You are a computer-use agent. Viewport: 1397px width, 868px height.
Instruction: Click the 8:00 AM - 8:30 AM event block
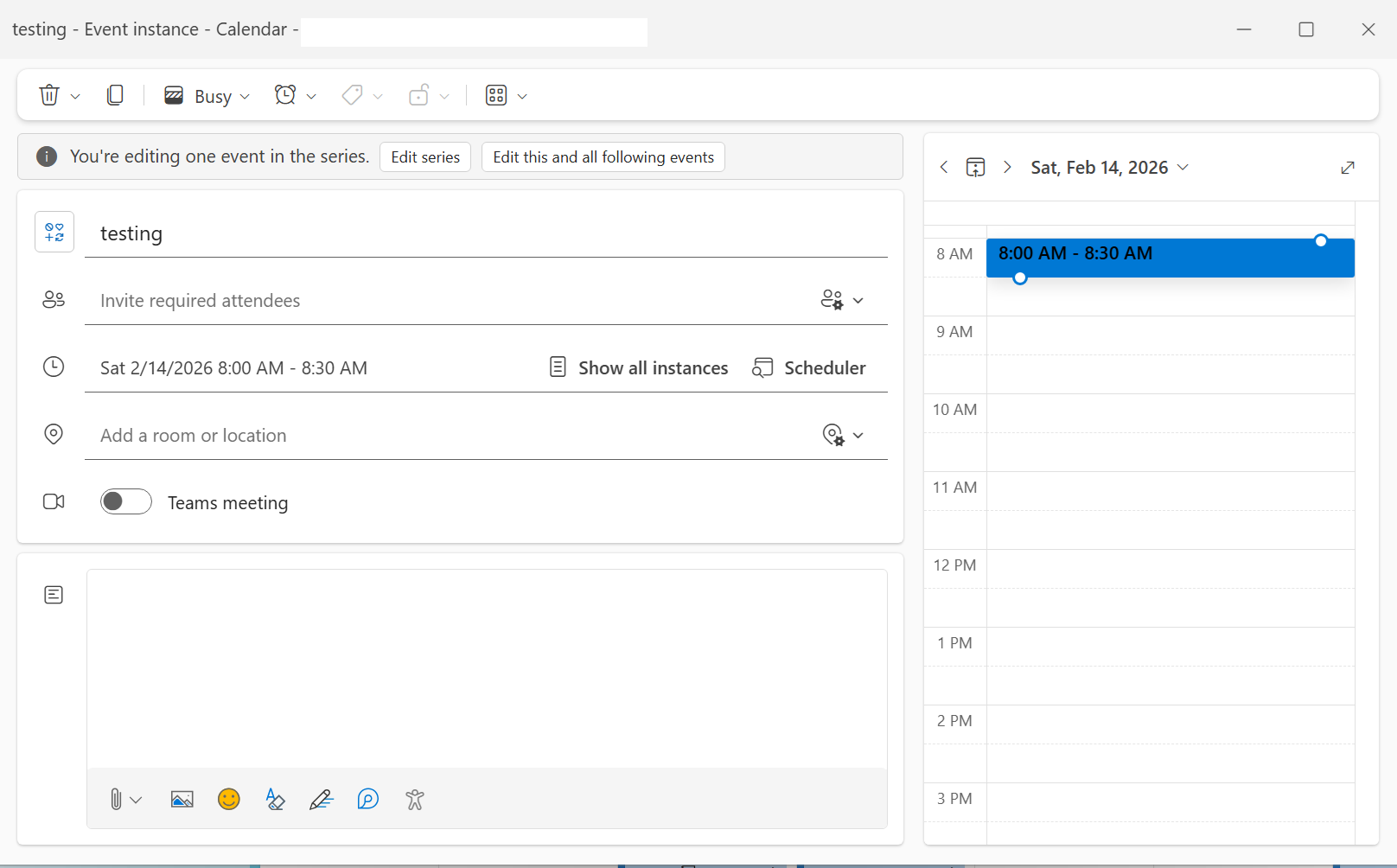pyautogui.click(x=1171, y=258)
